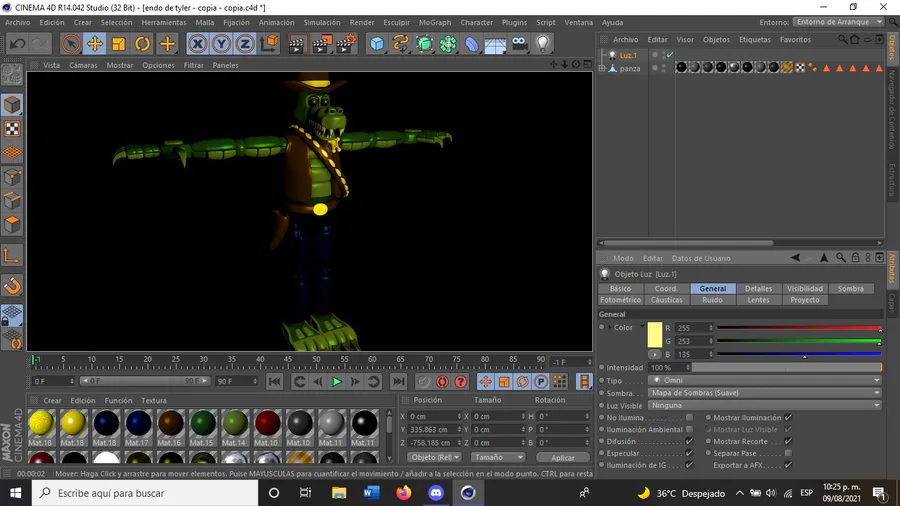
Task: Toggle the Y axis lock
Action: point(221,44)
